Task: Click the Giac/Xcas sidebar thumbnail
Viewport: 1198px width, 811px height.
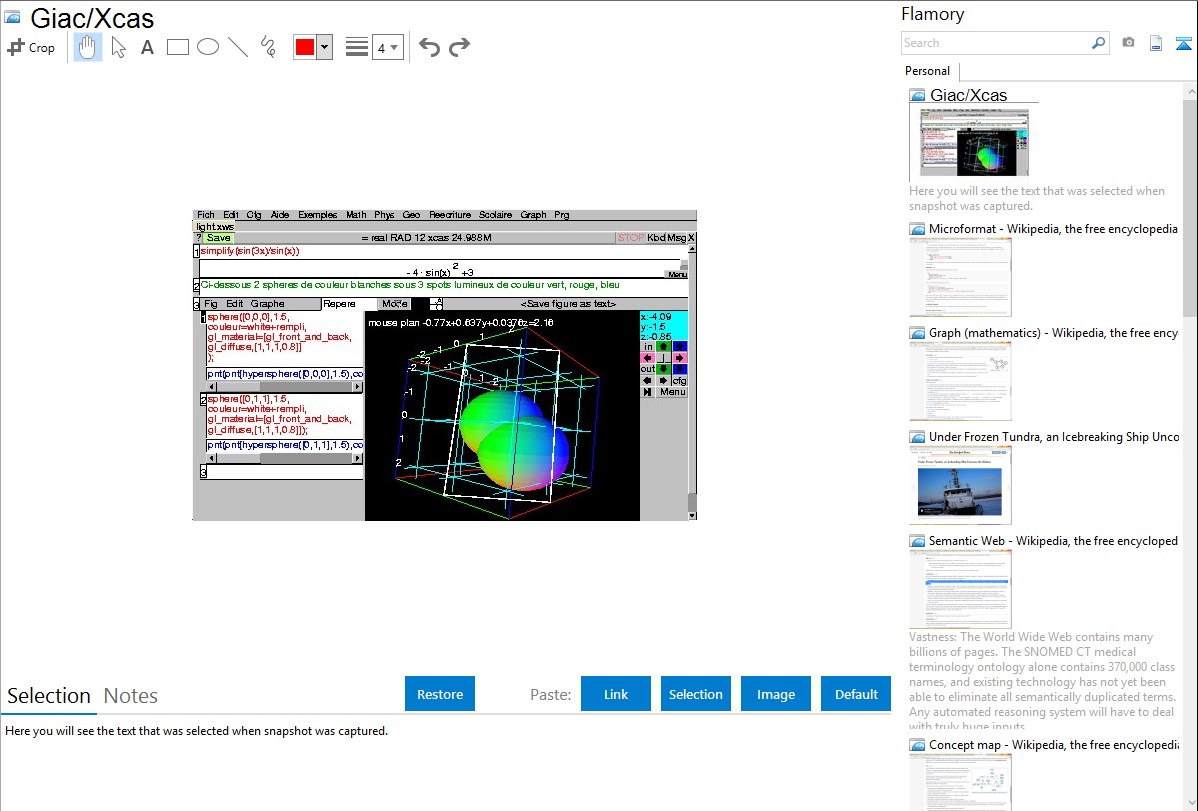Action: [x=974, y=142]
